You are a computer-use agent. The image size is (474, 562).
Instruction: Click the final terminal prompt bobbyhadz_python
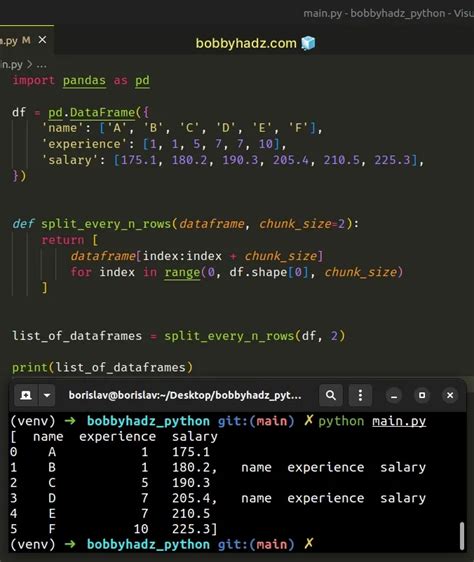coord(148,544)
